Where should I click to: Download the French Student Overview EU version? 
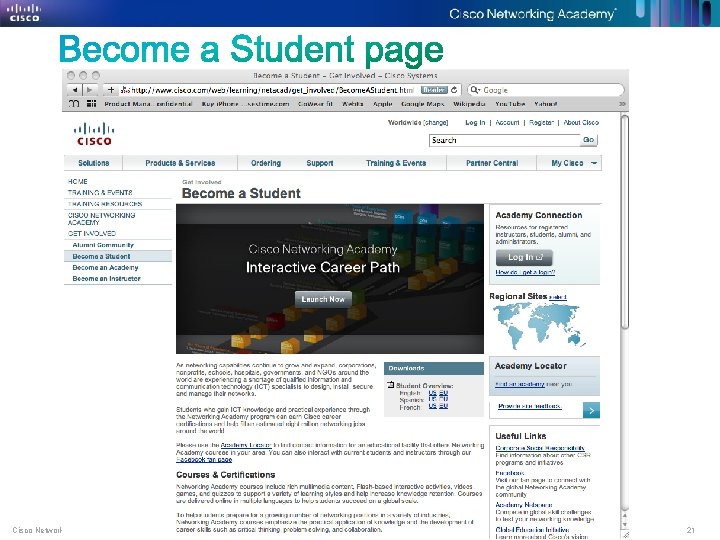click(x=444, y=406)
